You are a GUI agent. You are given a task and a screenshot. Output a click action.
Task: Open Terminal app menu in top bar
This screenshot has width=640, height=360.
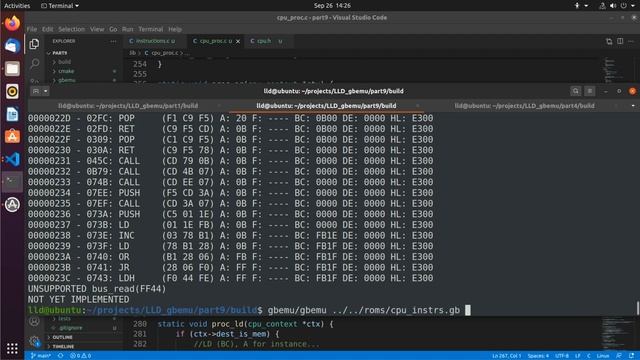click(60, 6)
